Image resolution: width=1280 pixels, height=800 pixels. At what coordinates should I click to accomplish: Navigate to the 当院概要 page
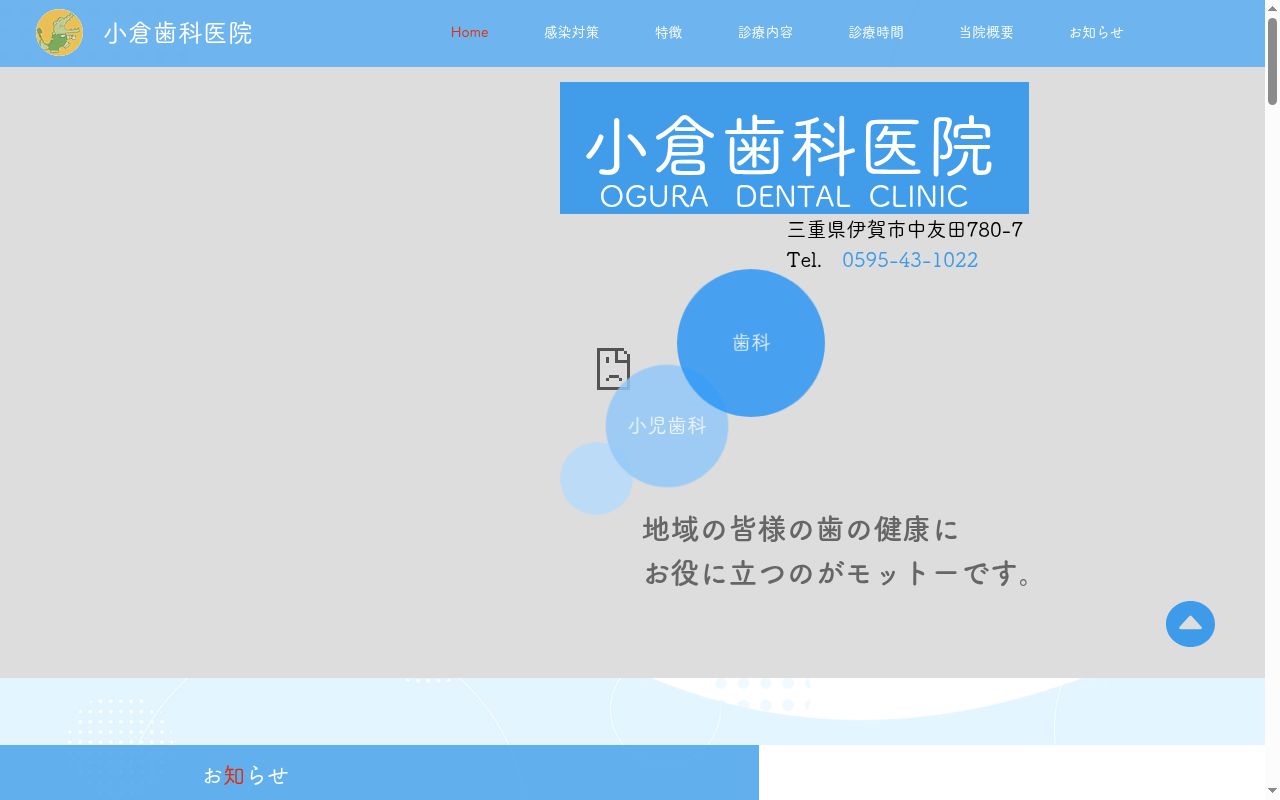coord(986,32)
